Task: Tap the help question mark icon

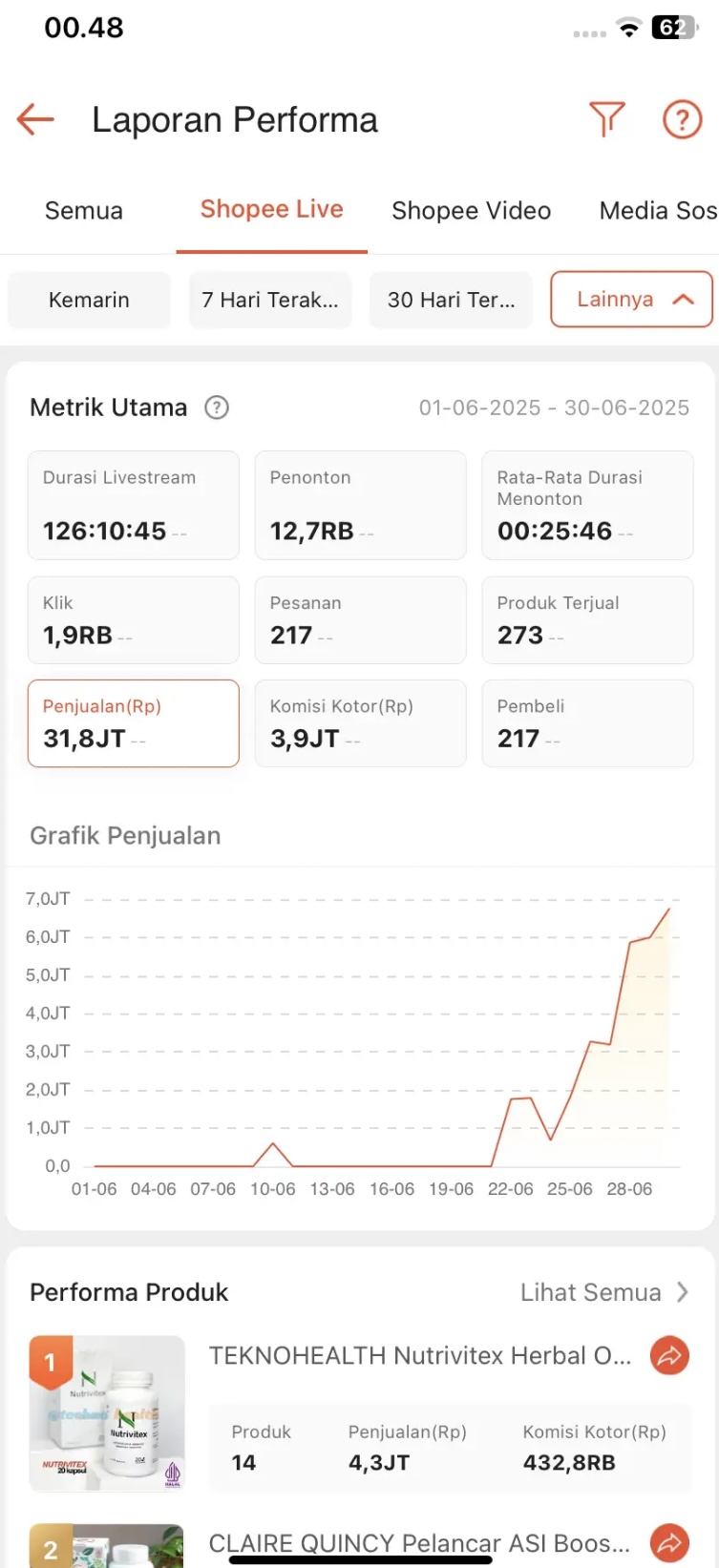Action: click(682, 120)
